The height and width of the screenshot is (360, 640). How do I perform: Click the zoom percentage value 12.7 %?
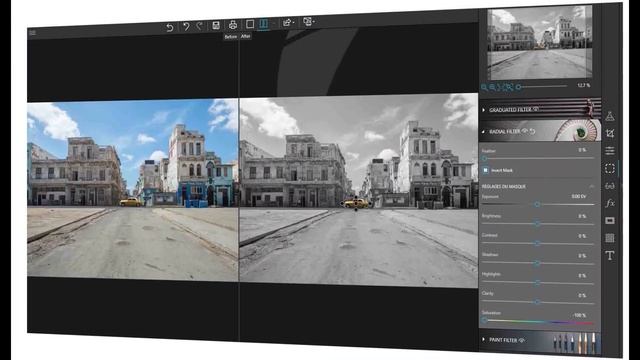(584, 85)
